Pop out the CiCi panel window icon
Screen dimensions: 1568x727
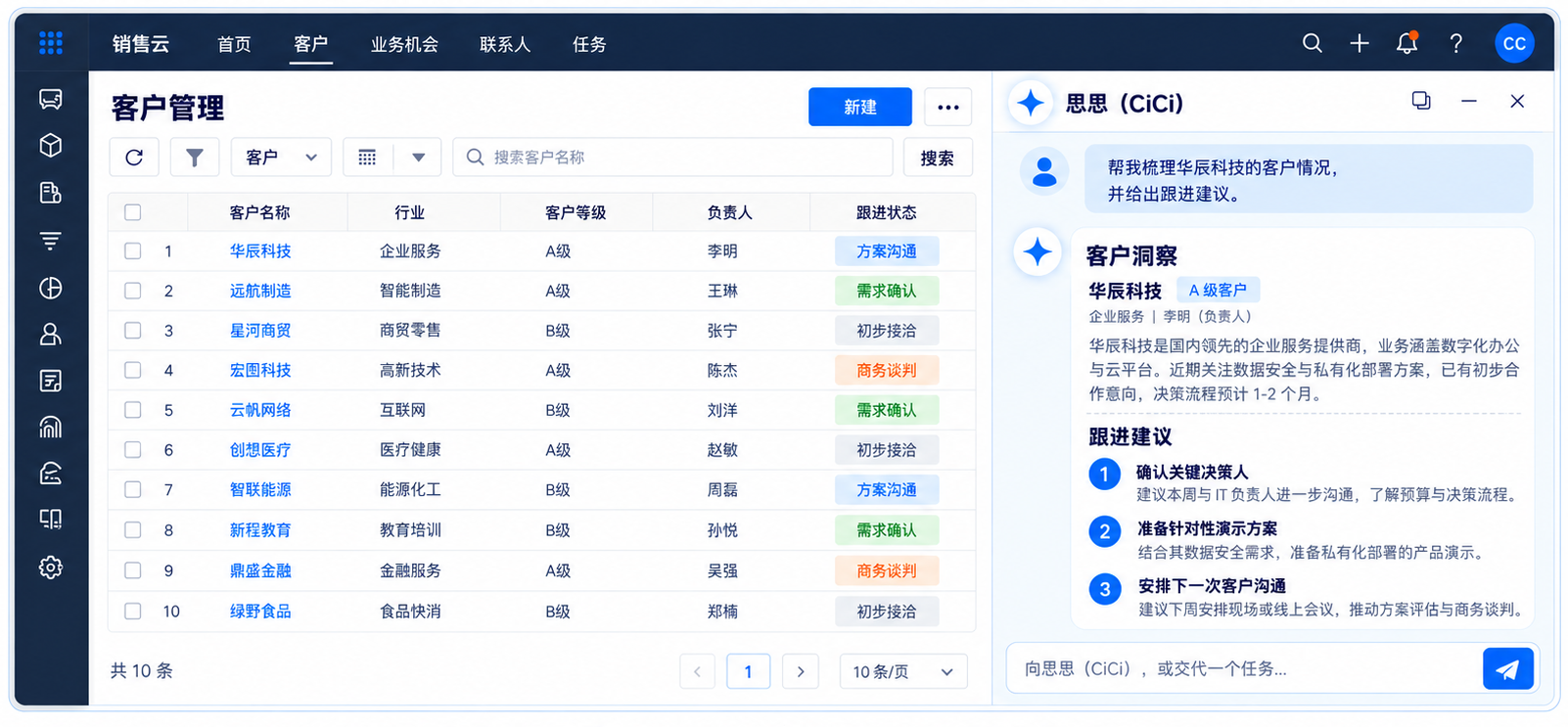click(1421, 101)
